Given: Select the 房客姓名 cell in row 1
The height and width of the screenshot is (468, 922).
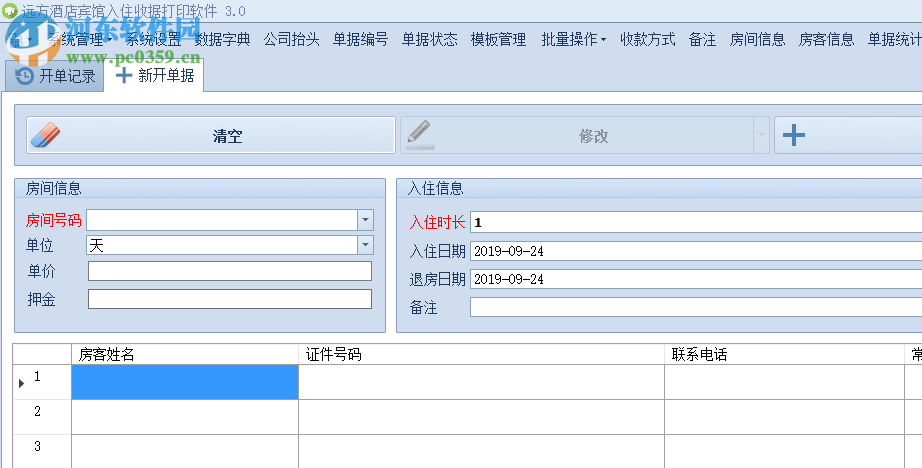Looking at the screenshot, I should point(185,382).
